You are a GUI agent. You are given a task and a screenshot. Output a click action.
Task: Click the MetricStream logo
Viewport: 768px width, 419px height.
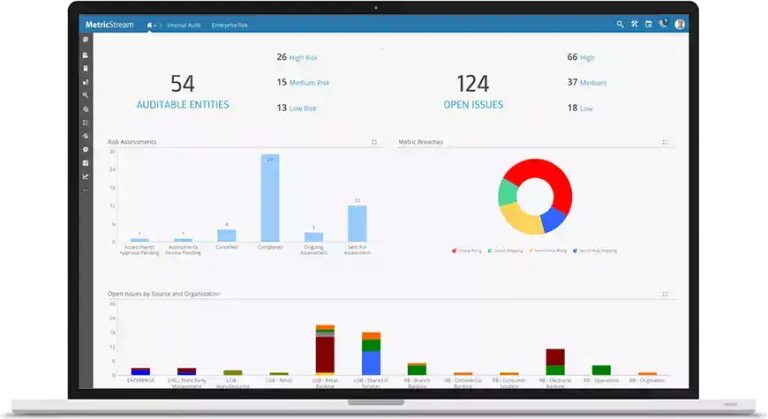pyautogui.click(x=110, y=24)
